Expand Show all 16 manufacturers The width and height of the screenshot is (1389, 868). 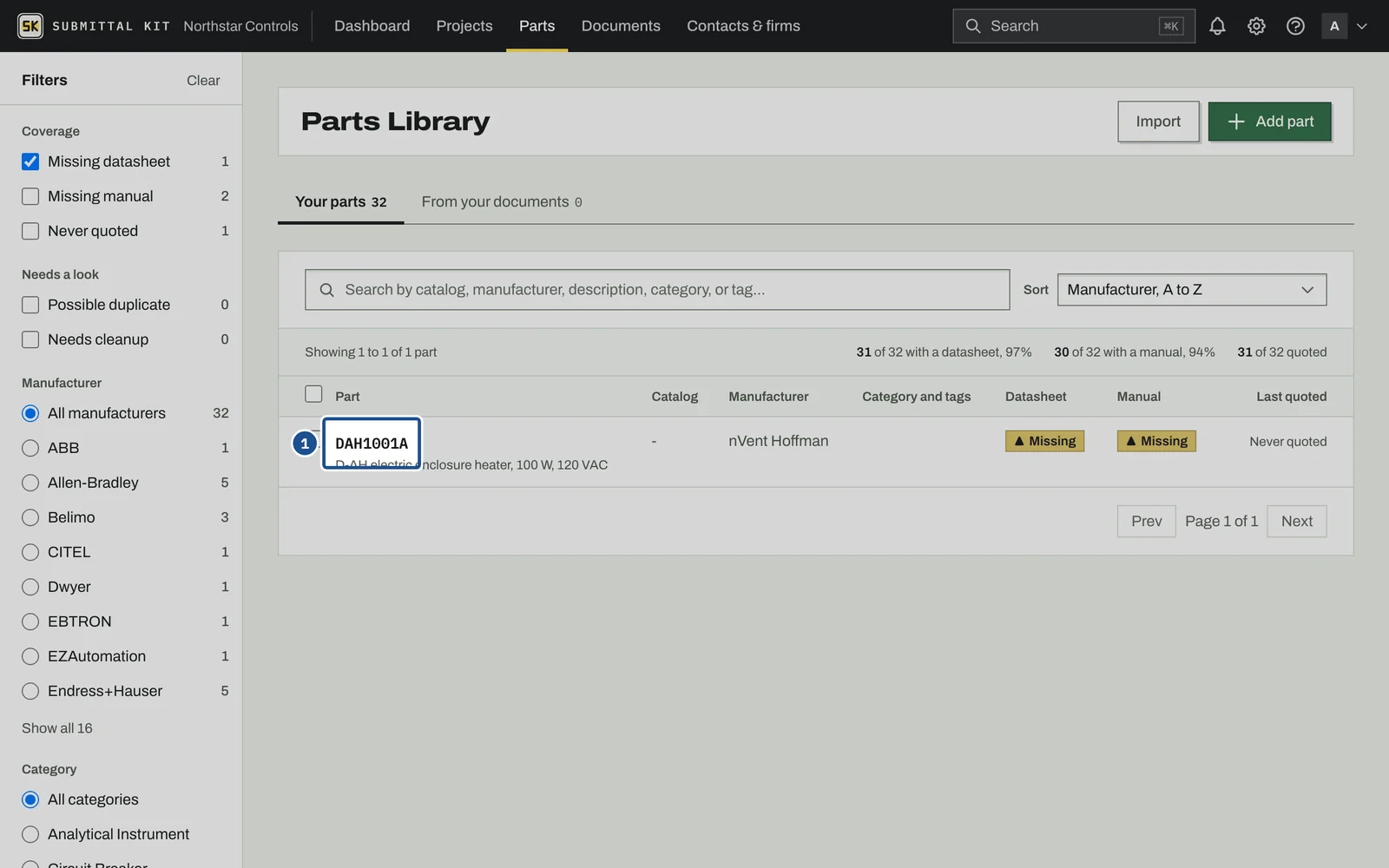tap(57, 728)
